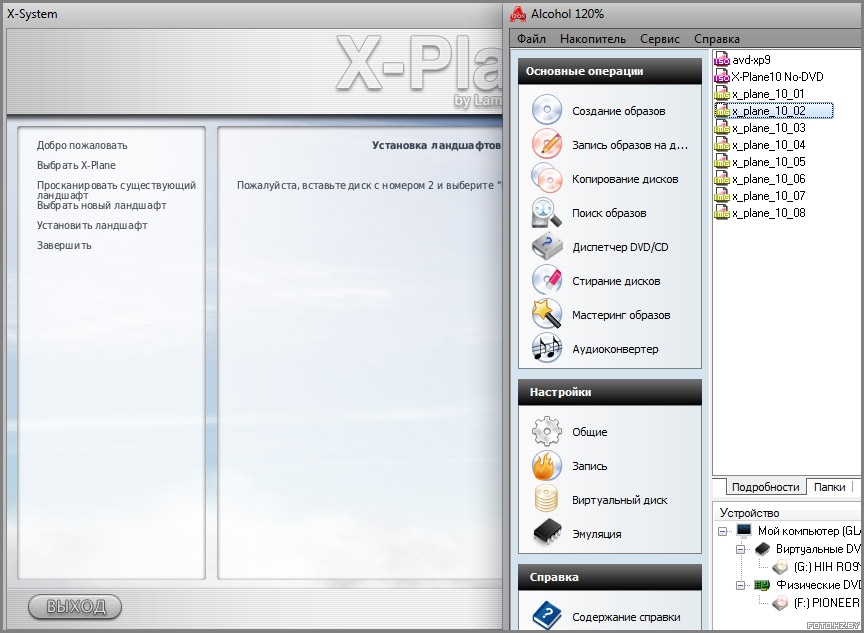Open the Накопитель menu
The image size is (864, 633).
click(x=593, y=39)
